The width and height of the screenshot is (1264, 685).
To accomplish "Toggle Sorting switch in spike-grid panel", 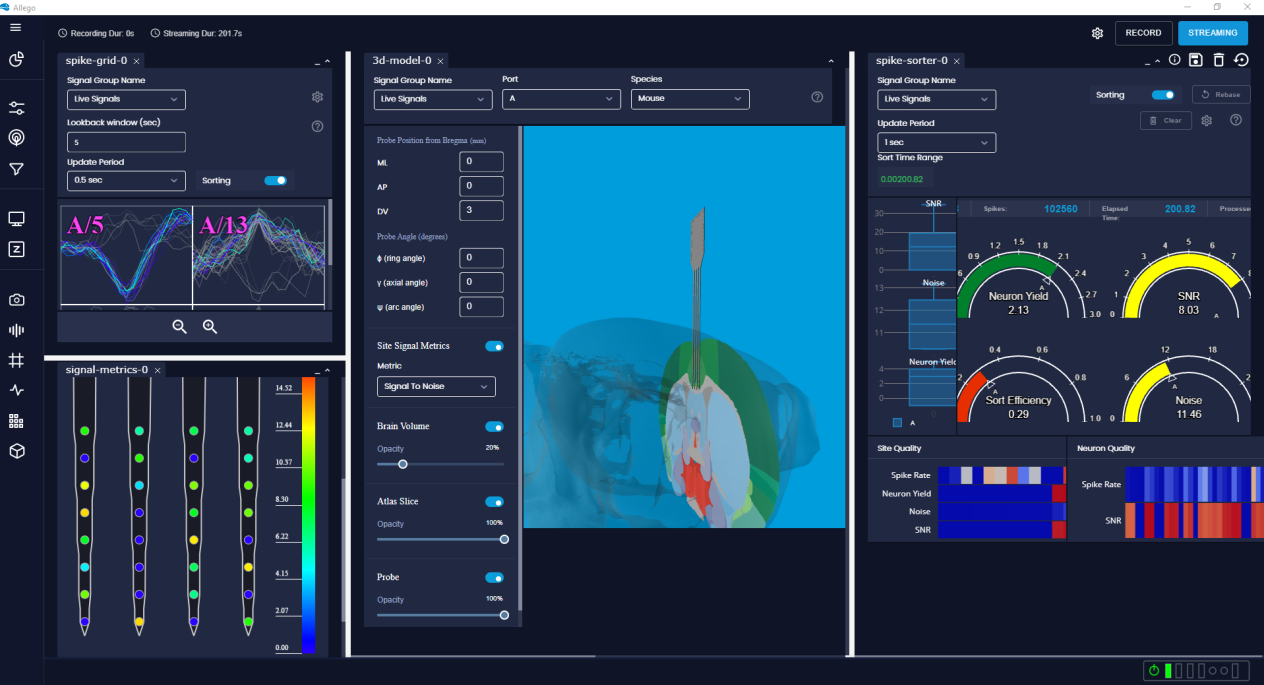I will tap(275, 181).
